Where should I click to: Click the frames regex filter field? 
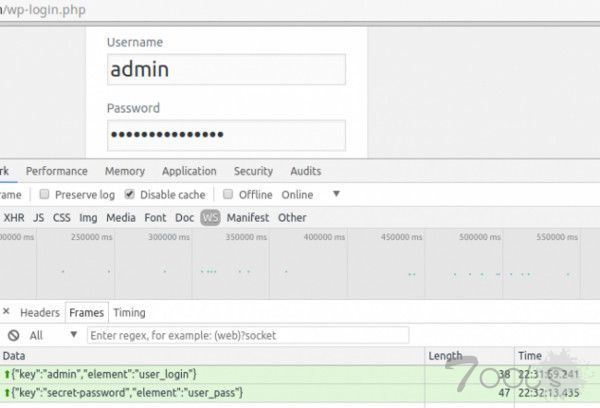pyautogui.click(x=248, y=335)
